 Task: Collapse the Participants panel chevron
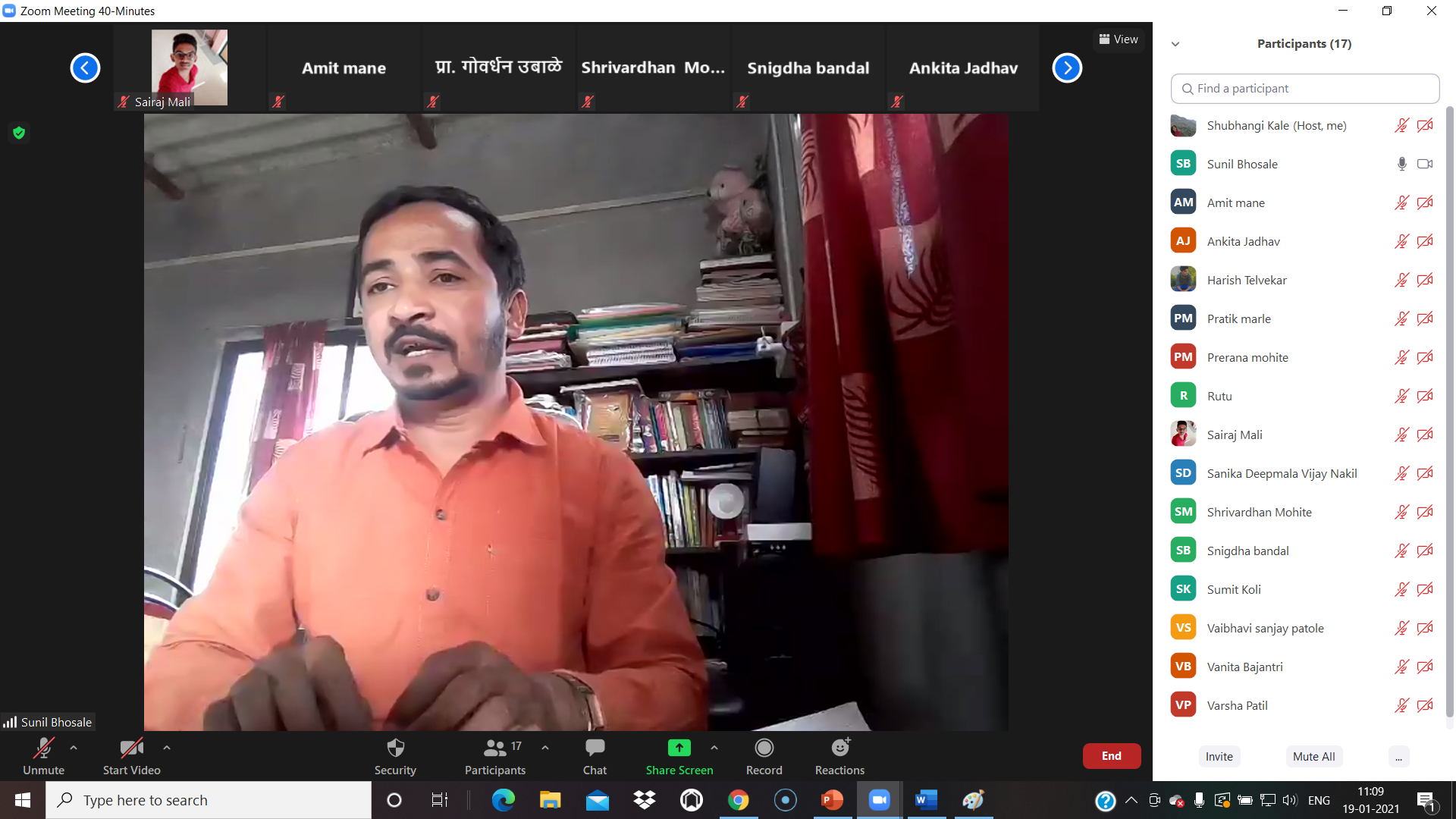[x=1175, y=44]
